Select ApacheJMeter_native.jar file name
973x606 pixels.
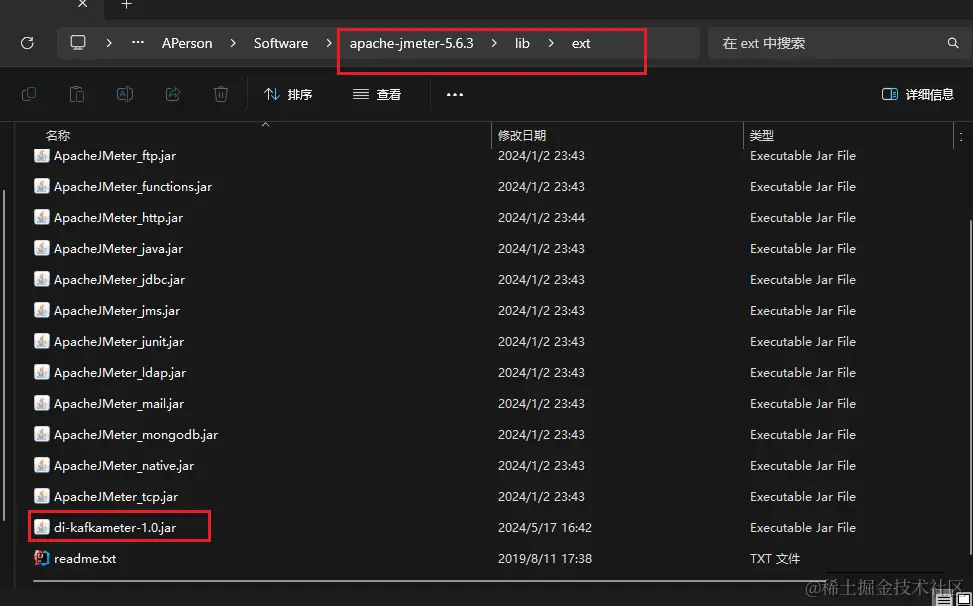[x=124, y=466]
